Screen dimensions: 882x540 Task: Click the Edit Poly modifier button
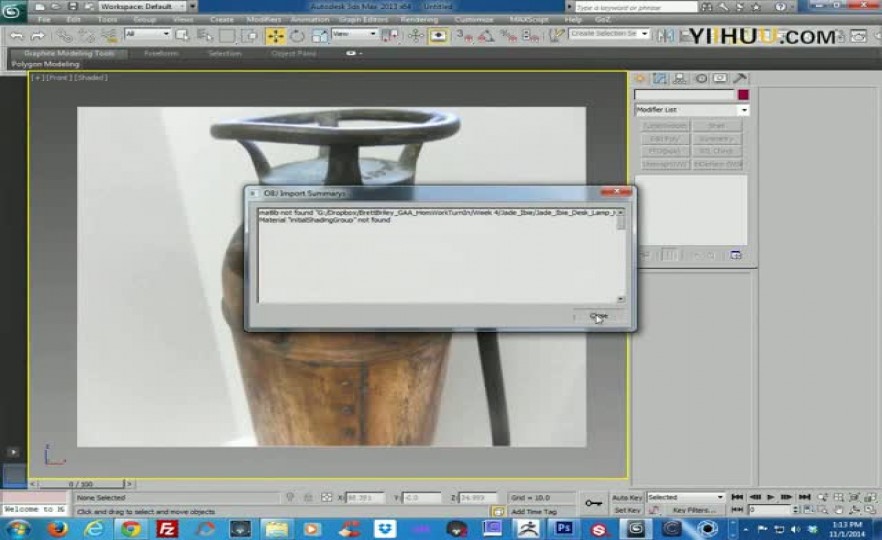(665, 138)
